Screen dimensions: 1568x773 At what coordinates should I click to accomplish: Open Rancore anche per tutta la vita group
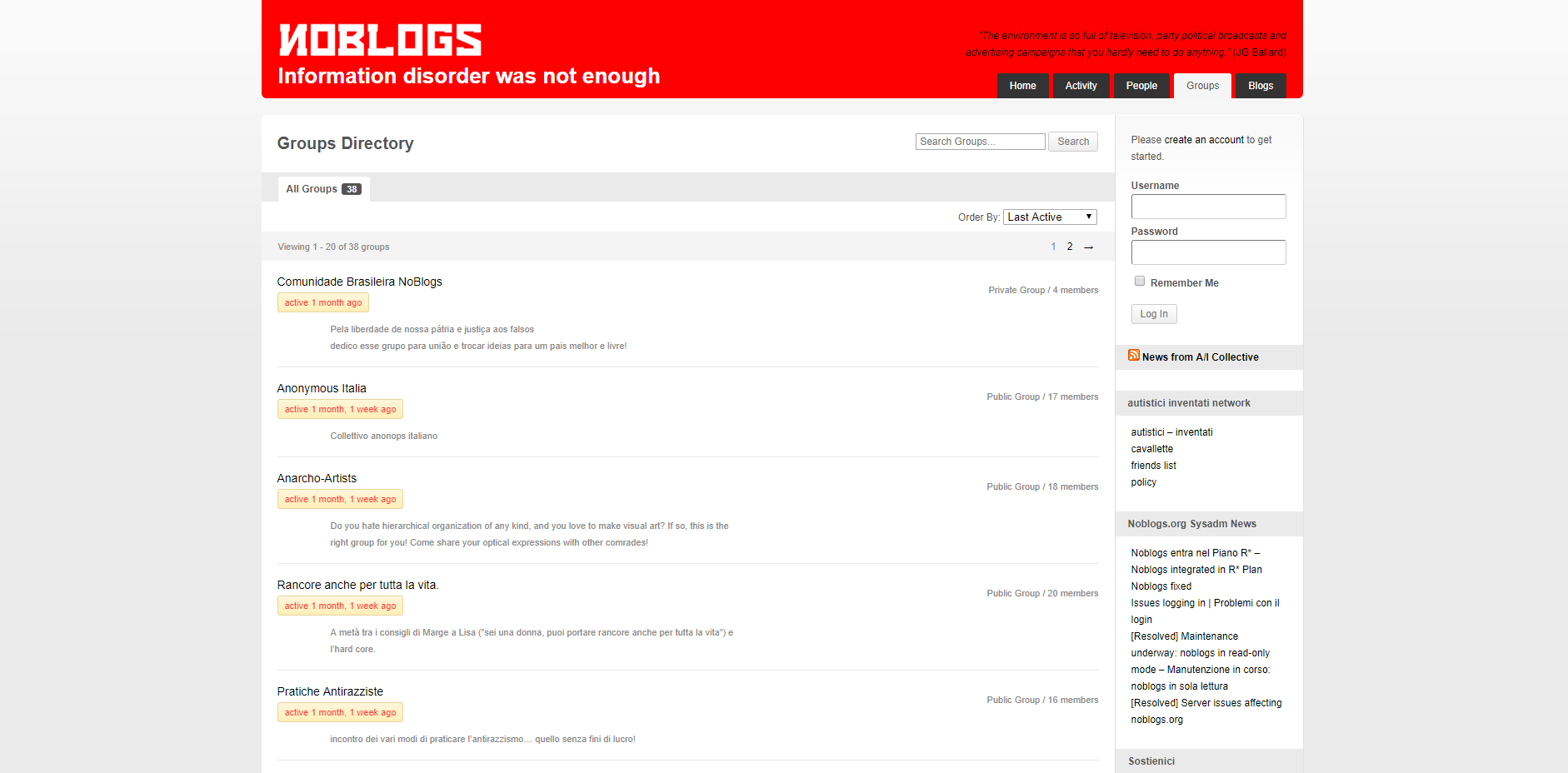357,585
